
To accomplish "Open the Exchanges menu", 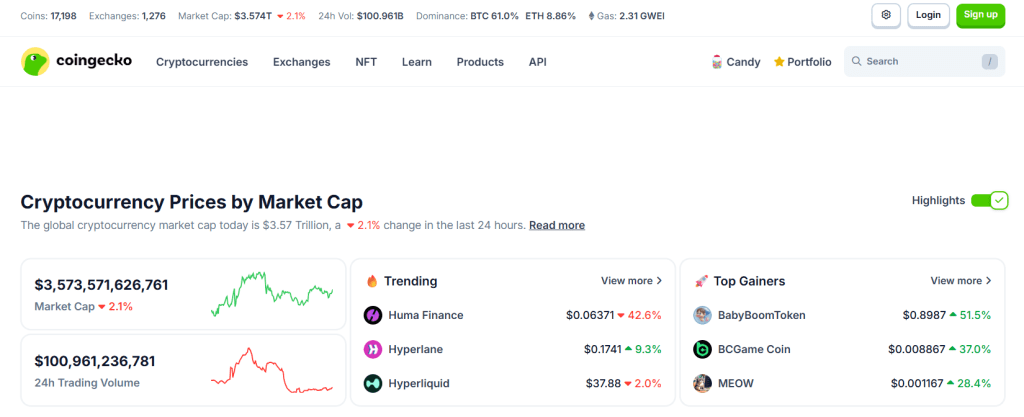I will [301, 62].
